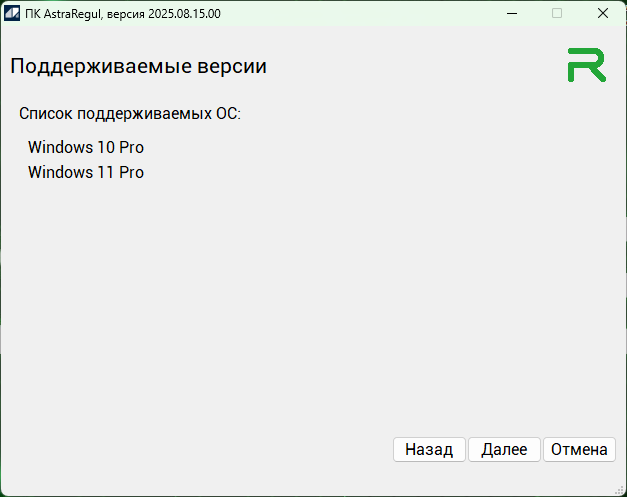Close the AstraRegul installer window

coord(603,13)
